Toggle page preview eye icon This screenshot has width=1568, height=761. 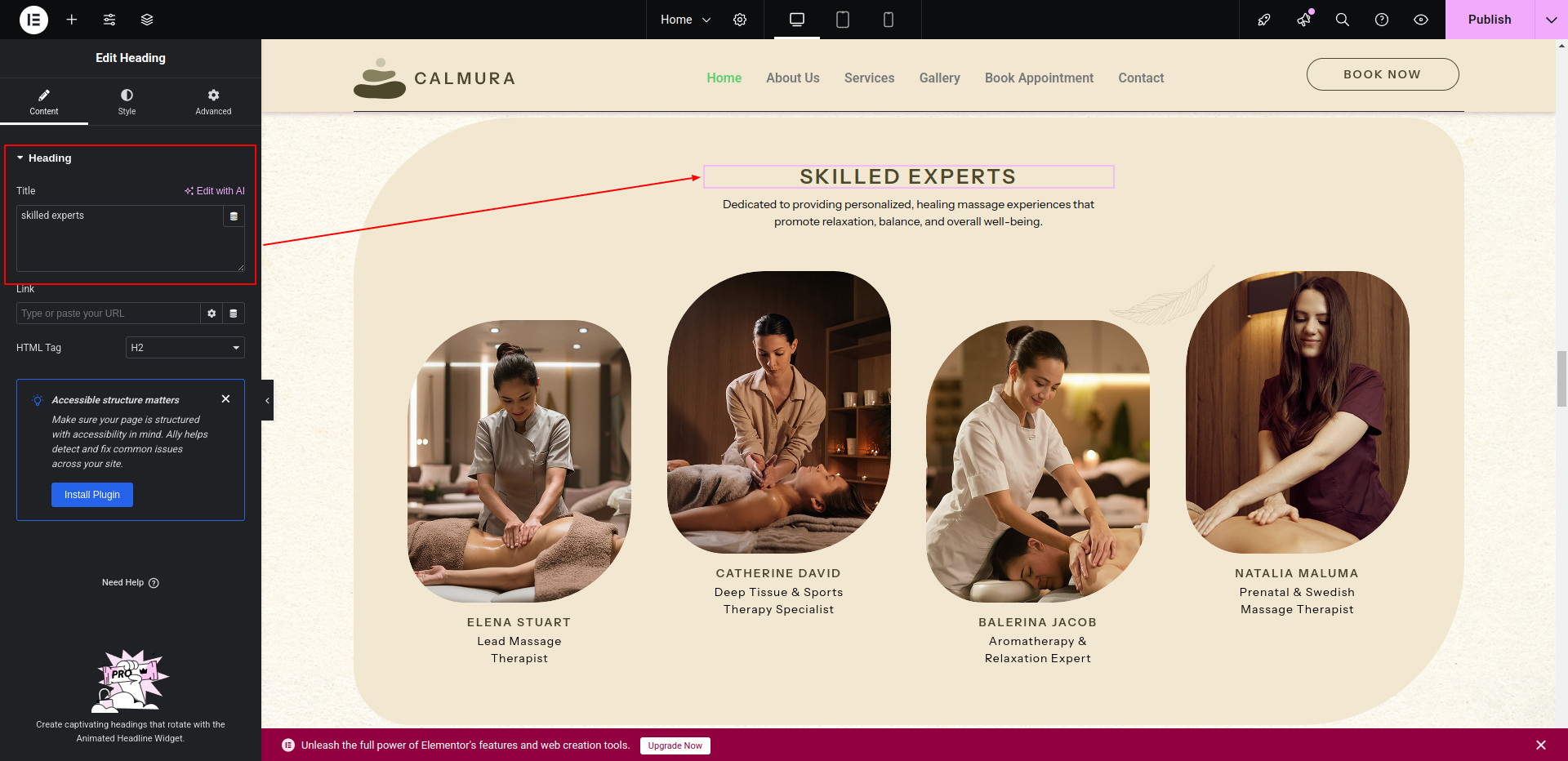[x=1421, y=20]
